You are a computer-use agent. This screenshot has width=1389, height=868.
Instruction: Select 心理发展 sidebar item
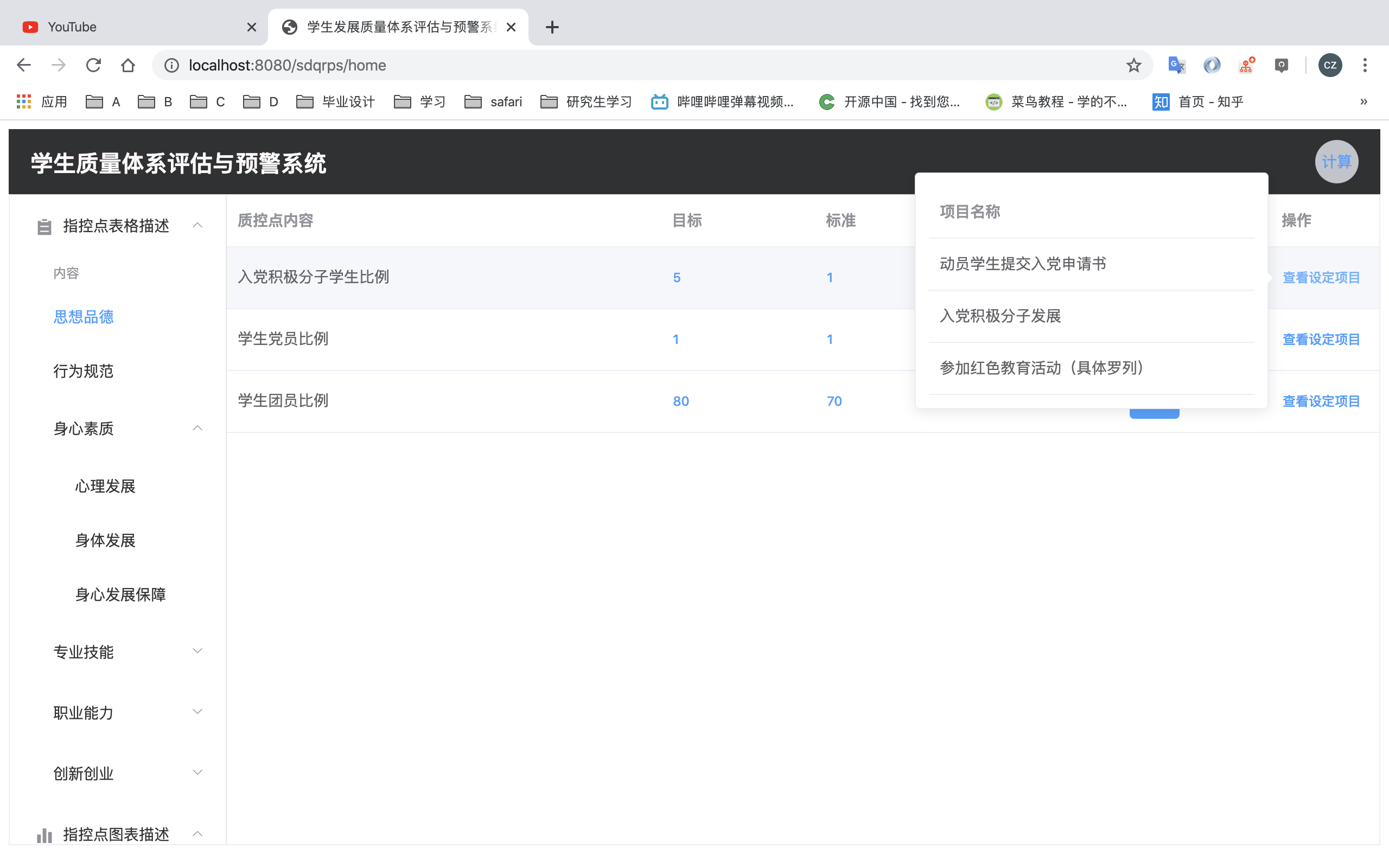[x=105, y=486]
